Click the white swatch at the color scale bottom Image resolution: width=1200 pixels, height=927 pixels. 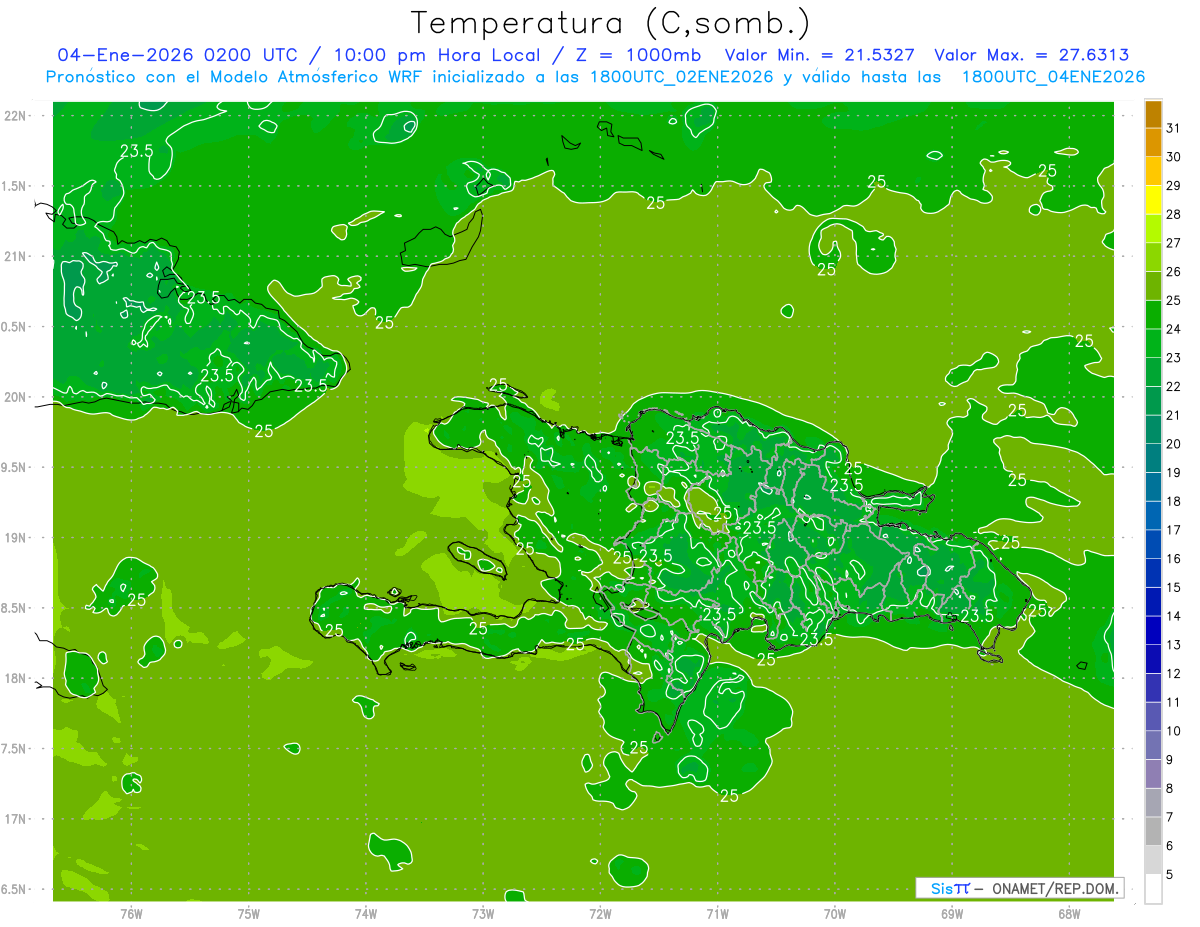point(1153,888)
